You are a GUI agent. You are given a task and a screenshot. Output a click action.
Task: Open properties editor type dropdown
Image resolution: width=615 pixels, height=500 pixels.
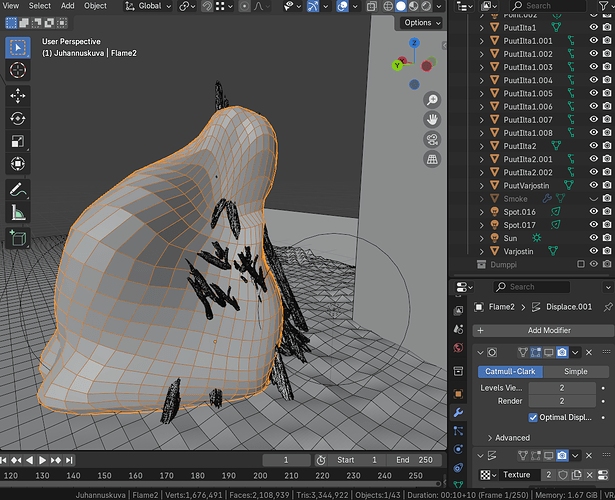(x=464, y=287)
